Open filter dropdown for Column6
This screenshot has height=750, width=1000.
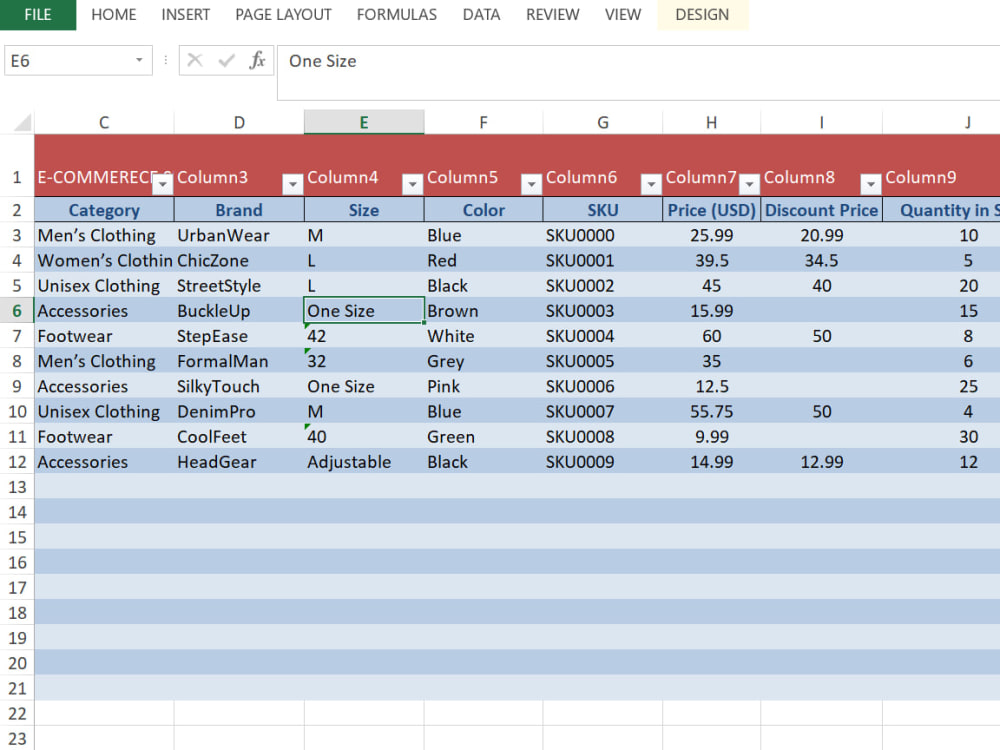651,184
